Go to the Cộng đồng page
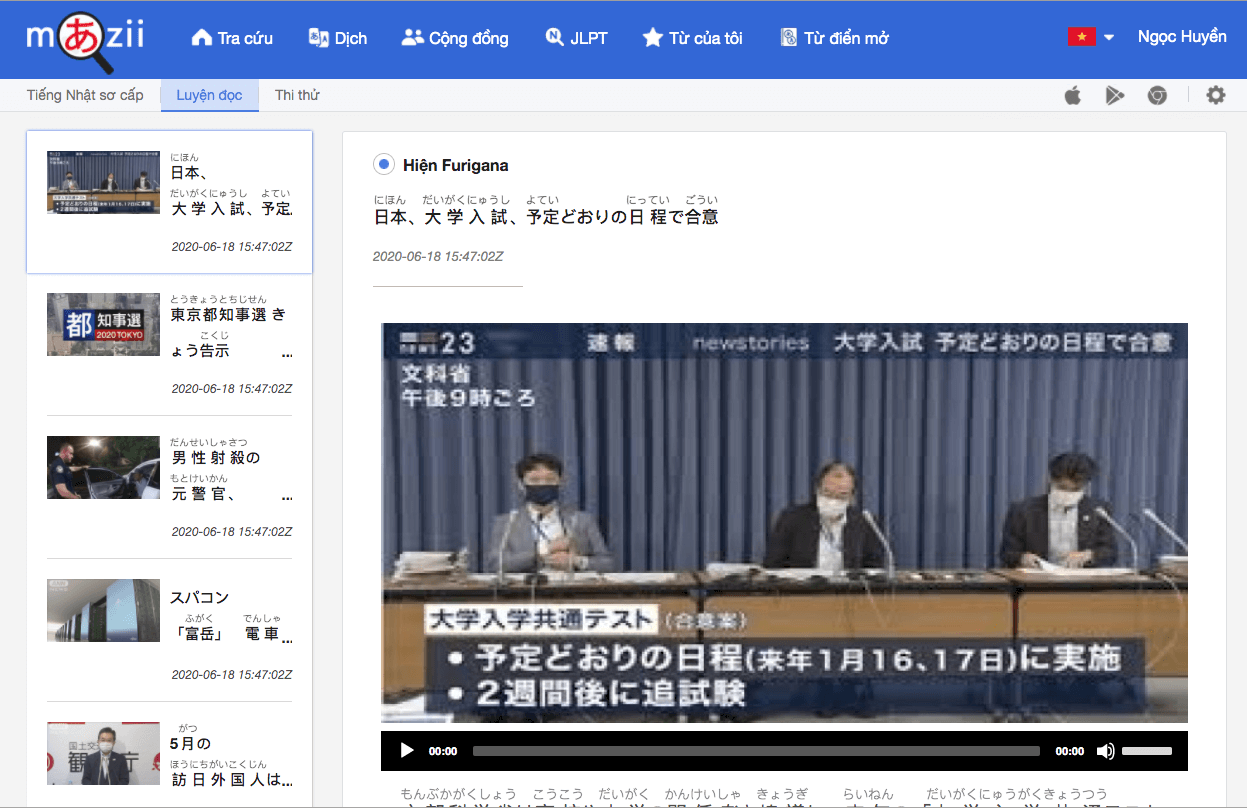This screenshot has height=808, width=1247. [455, 38]
